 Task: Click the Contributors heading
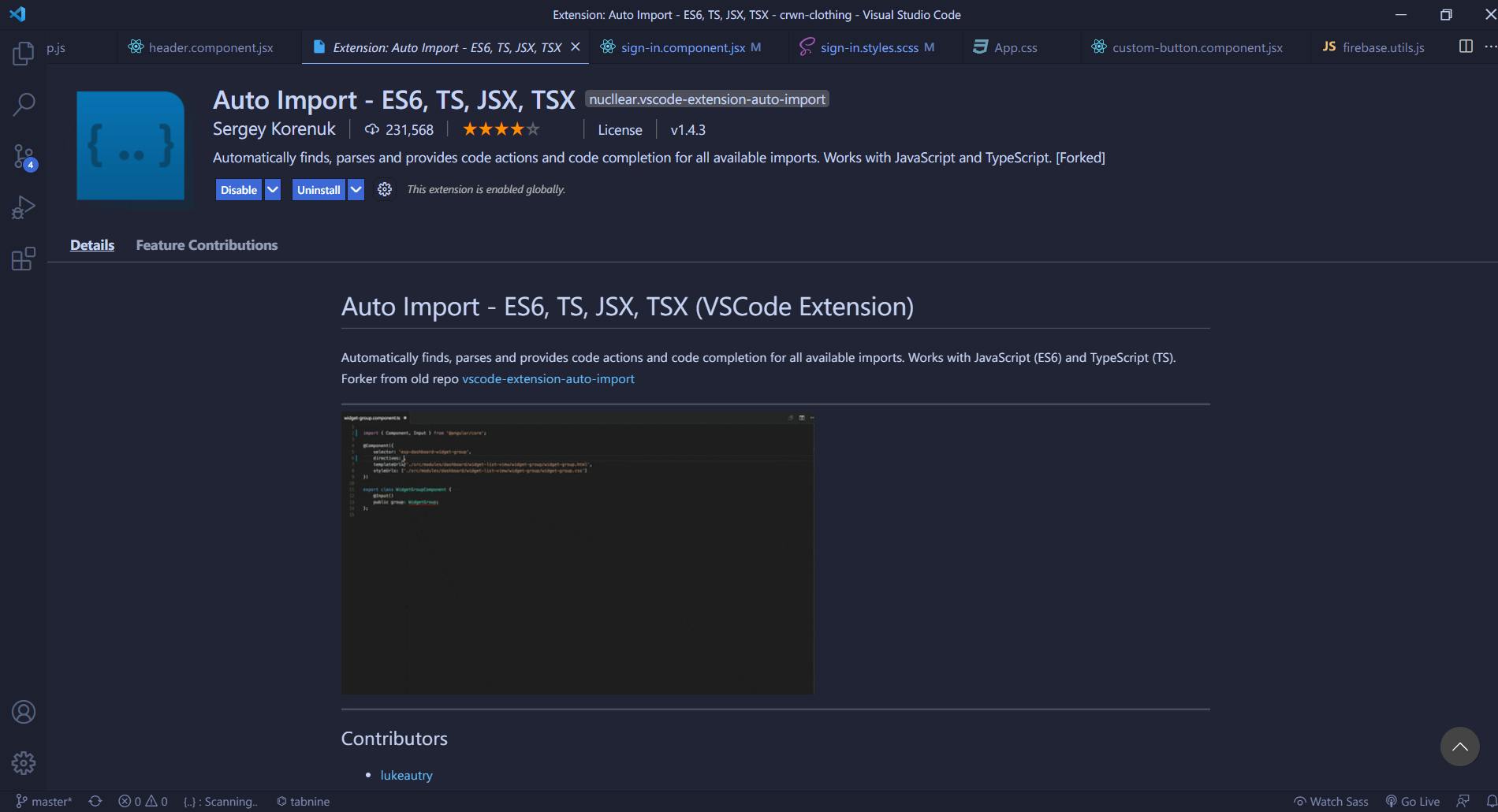pyautogui.click(x=394, y=738)
